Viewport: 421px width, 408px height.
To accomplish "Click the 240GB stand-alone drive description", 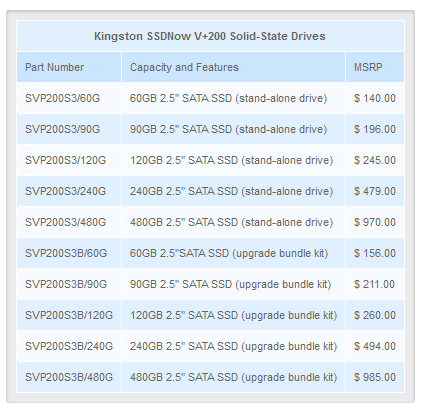I will point(231,191).
